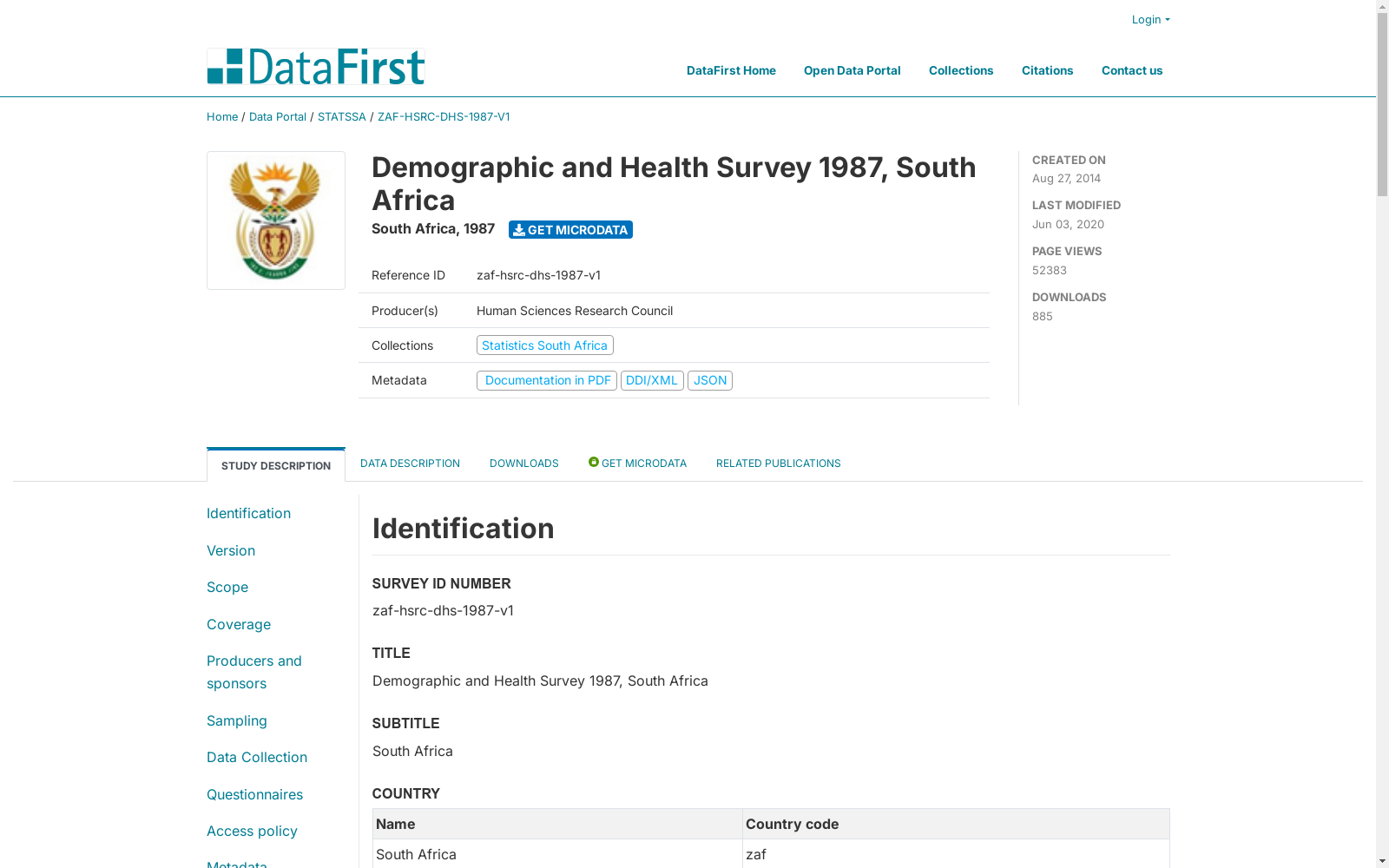The width and height of the screenshot is (1389, 868).
Task: Click the download icon on Get Microdata button
Action: click(519, 230)
